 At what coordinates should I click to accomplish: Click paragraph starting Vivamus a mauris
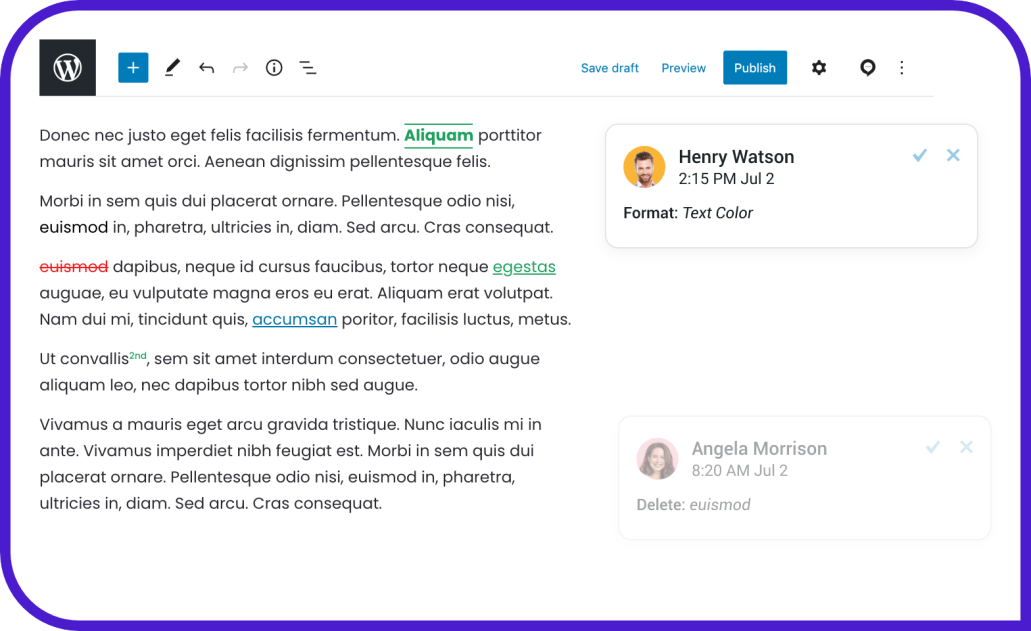tap(291, 464)
